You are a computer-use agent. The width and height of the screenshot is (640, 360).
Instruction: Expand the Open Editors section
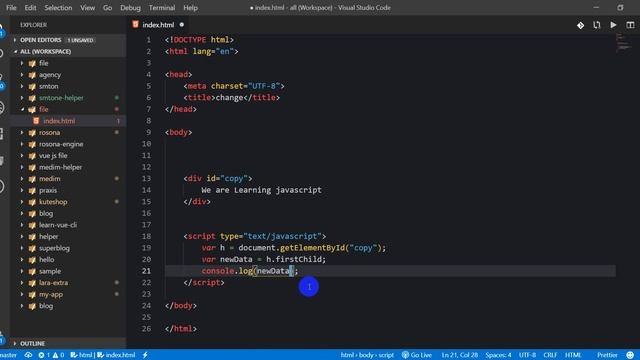15,40
